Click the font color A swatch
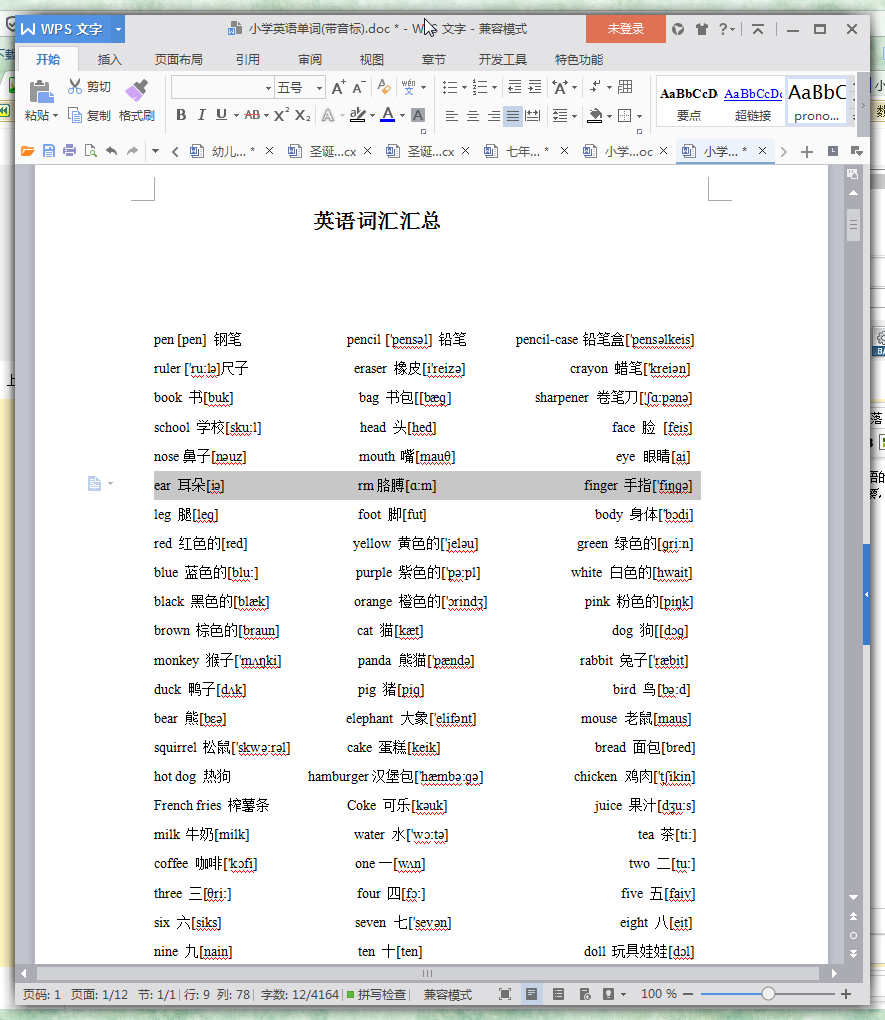The width and height of the screenshot is (885, 1020). pos(388,115)
